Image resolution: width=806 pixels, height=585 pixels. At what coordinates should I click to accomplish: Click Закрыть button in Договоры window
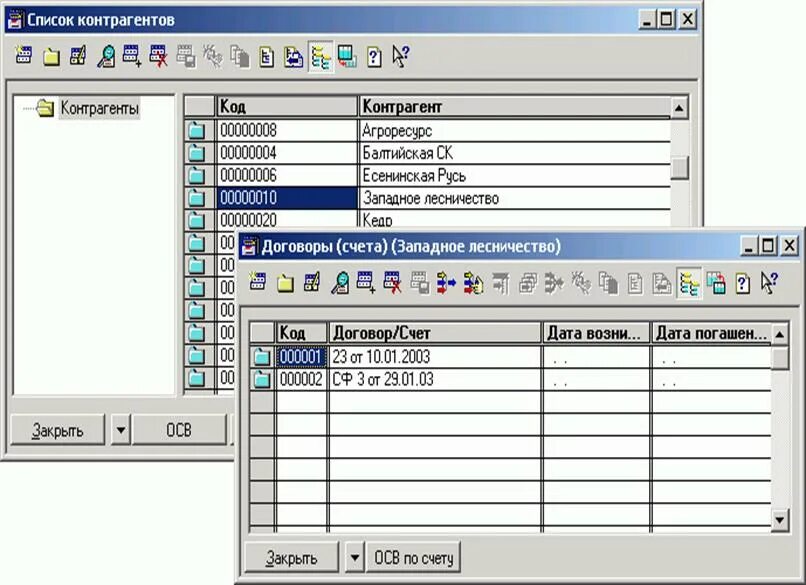point(291,557)
